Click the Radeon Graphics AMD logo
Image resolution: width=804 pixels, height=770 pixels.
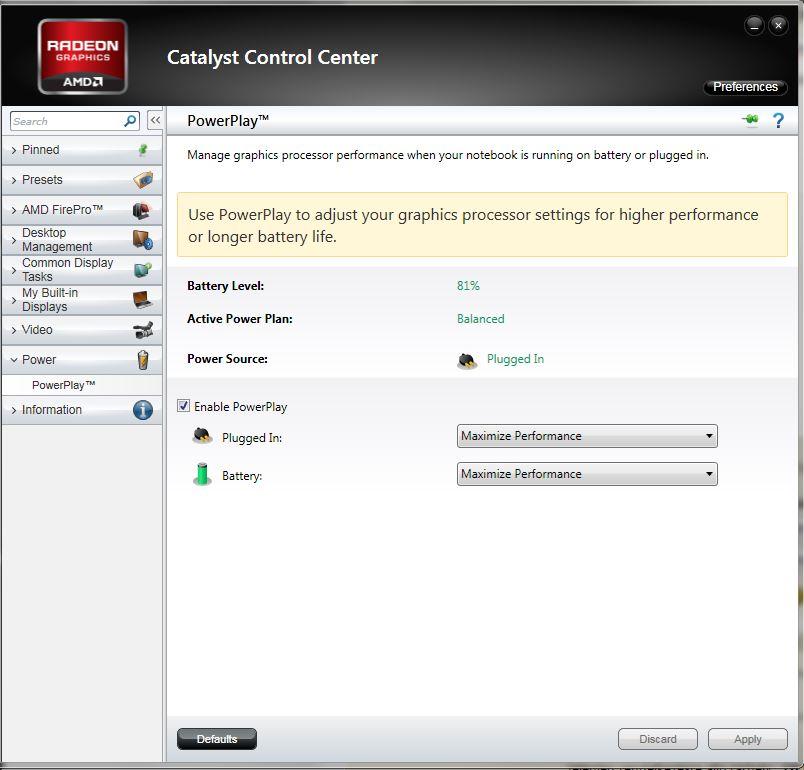pos(83,57)
